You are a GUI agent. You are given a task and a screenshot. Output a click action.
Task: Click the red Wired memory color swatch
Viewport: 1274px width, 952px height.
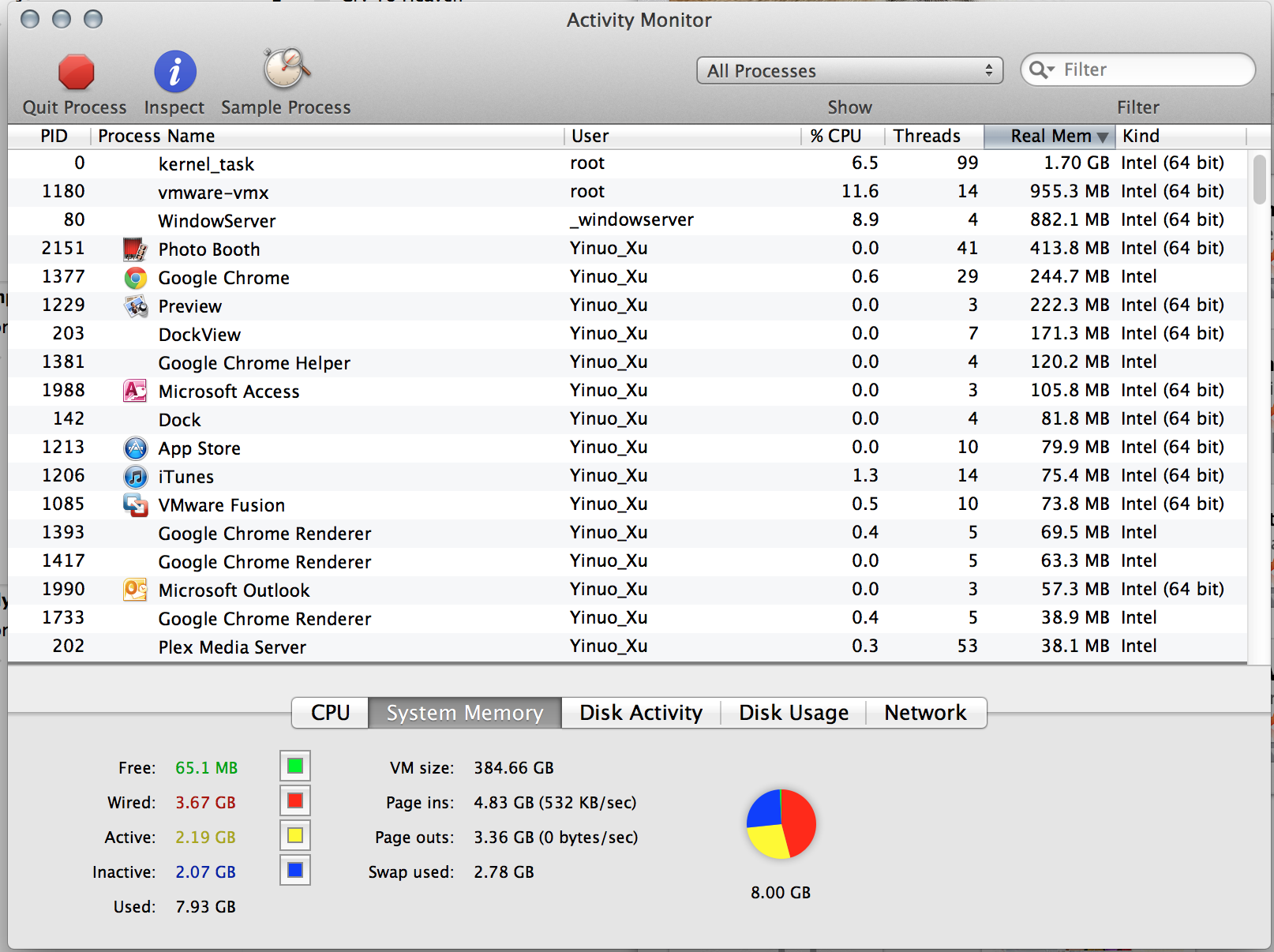pos(295,800)
